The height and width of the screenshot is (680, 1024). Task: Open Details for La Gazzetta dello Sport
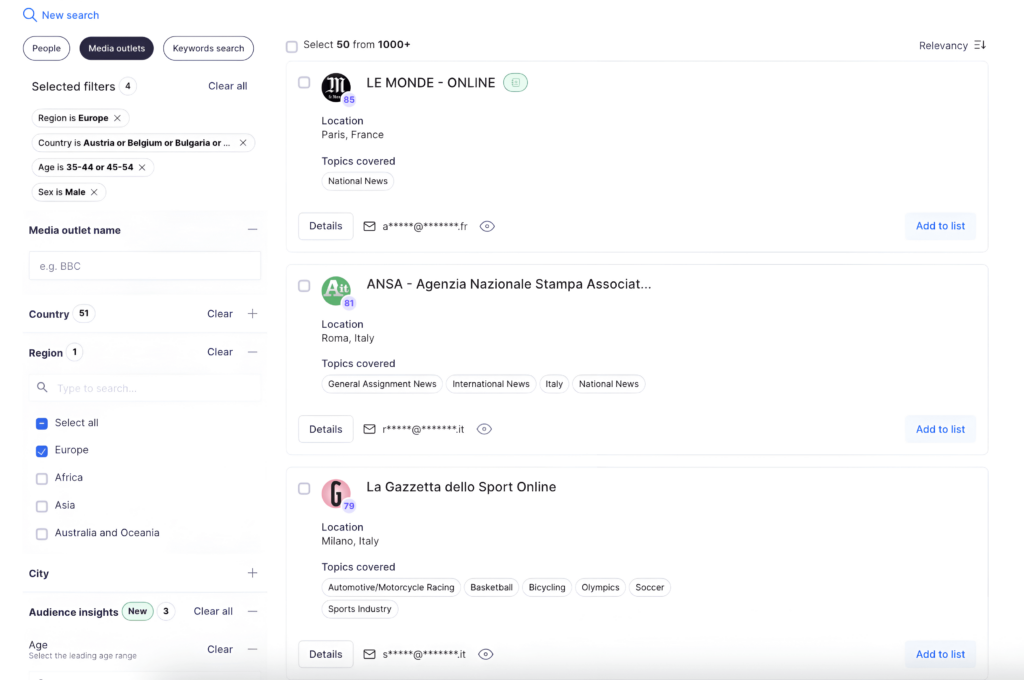pyautogui.click(x=326, y=654)
